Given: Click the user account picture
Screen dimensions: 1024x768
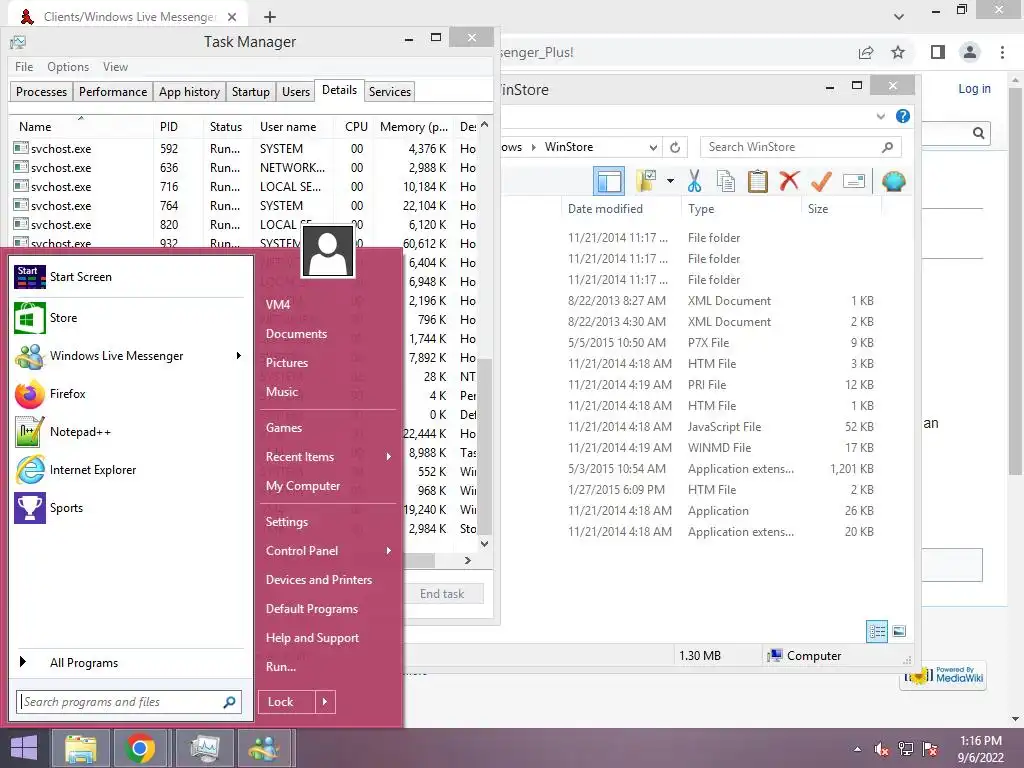Looking at the screenshot, I should pyautogui.click(x=328, y=251).
